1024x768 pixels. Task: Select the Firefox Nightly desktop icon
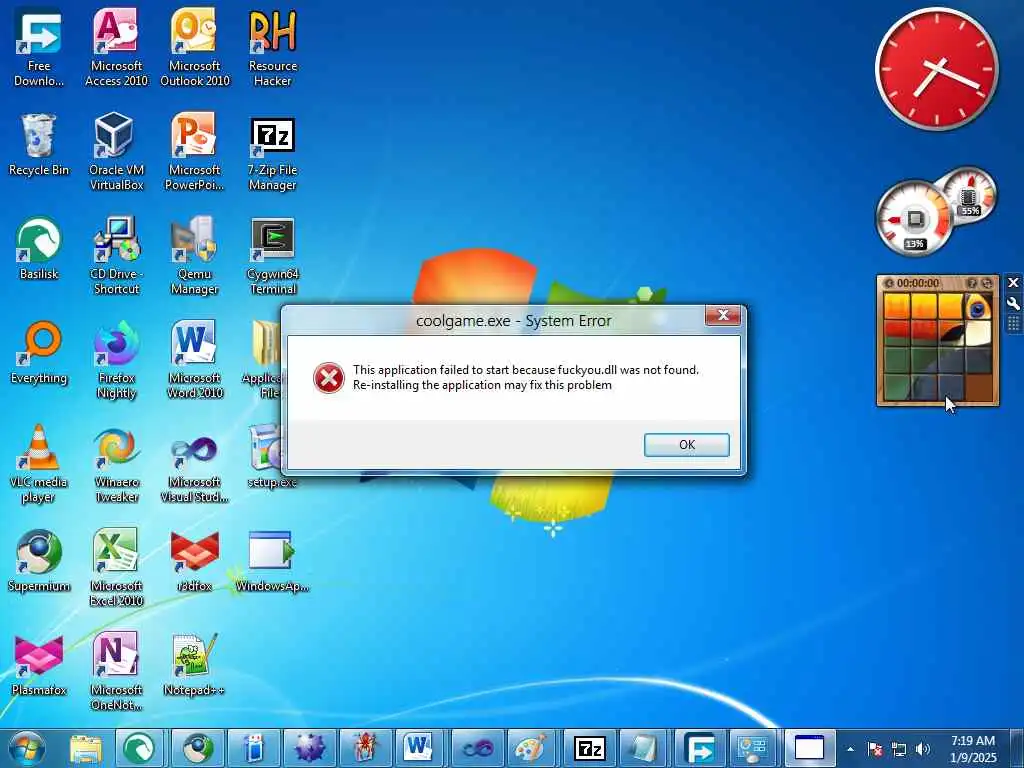point(116,360)
